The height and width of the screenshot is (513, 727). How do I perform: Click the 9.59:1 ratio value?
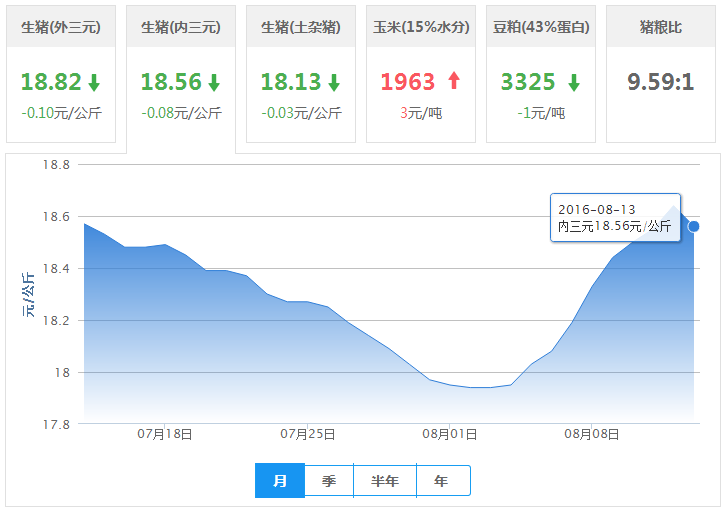pos(661,82)
